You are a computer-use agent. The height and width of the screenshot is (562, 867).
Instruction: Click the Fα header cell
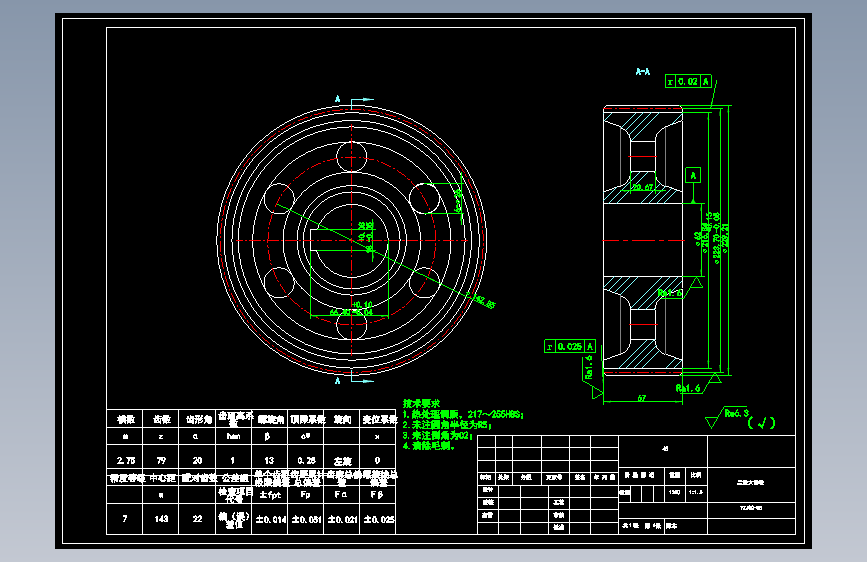(342, 495)
